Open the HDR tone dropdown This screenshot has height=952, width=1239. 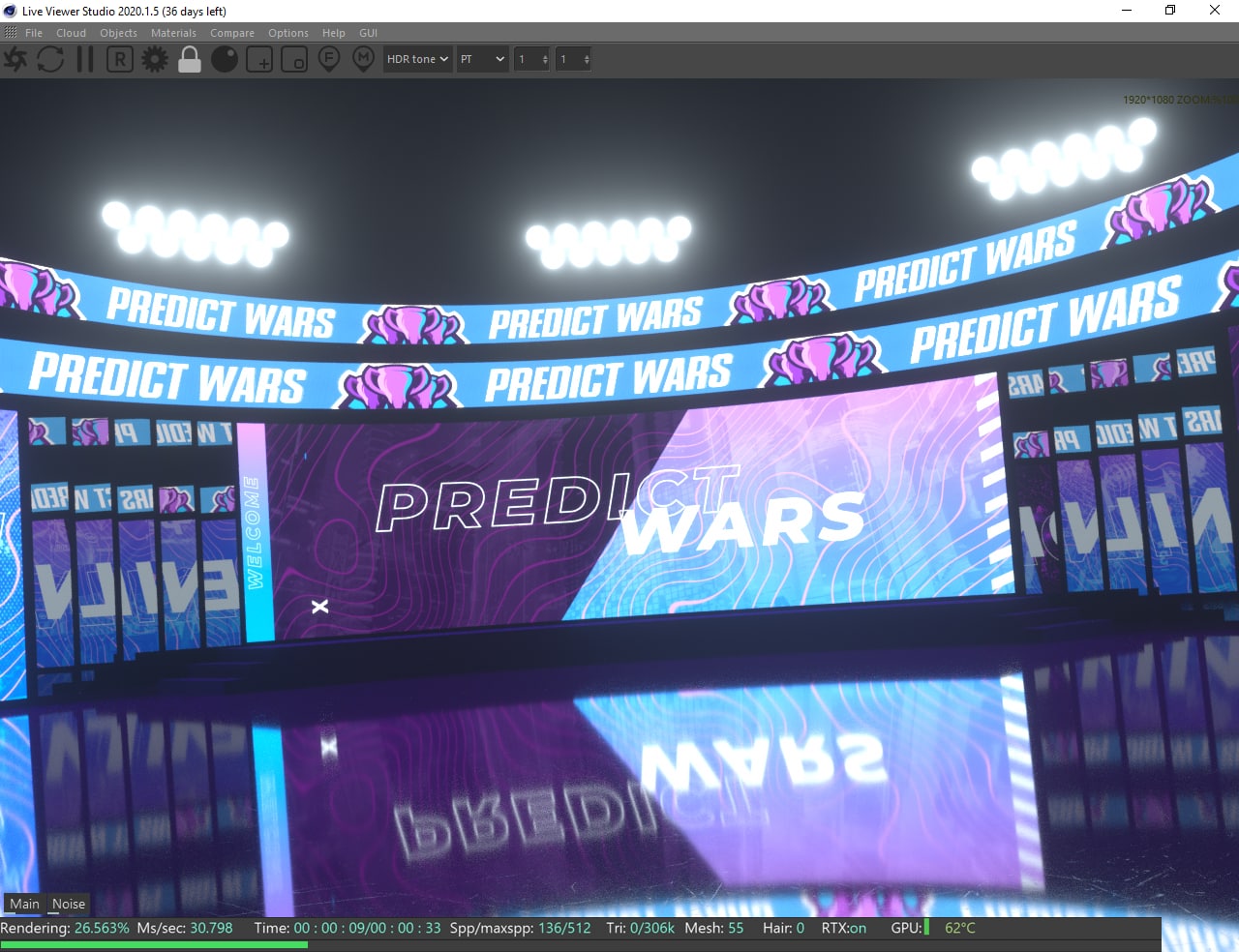[x=418, y=59]
